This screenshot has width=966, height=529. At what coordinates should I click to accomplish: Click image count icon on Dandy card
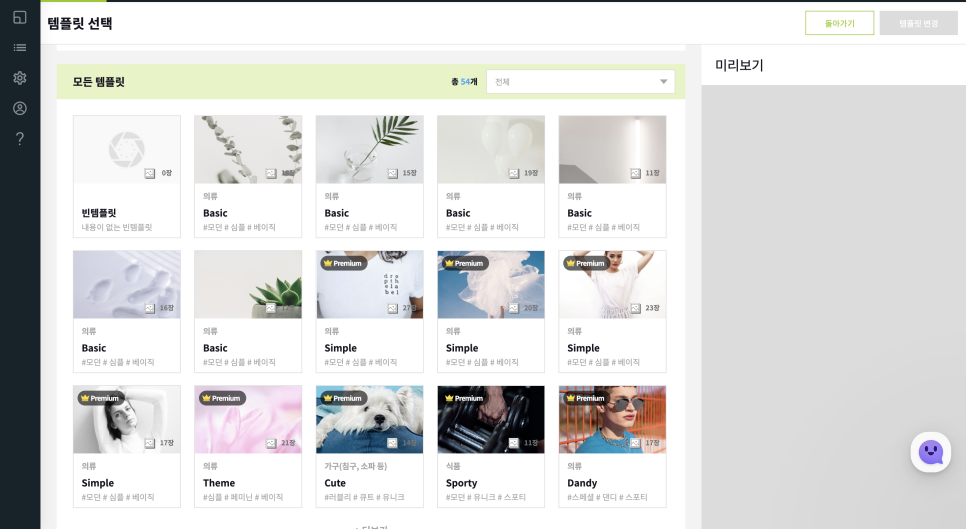tap(635, 443)
